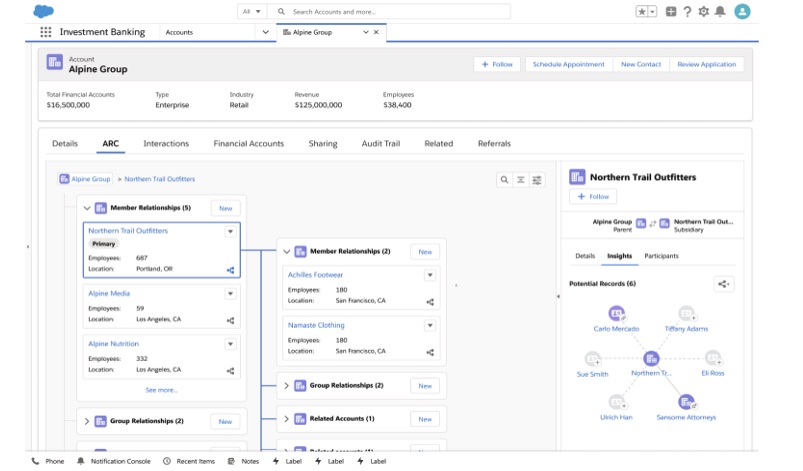Expand Group Relationships (2) in left column
This screenshot has width=803, height=471.
point(87,421)
